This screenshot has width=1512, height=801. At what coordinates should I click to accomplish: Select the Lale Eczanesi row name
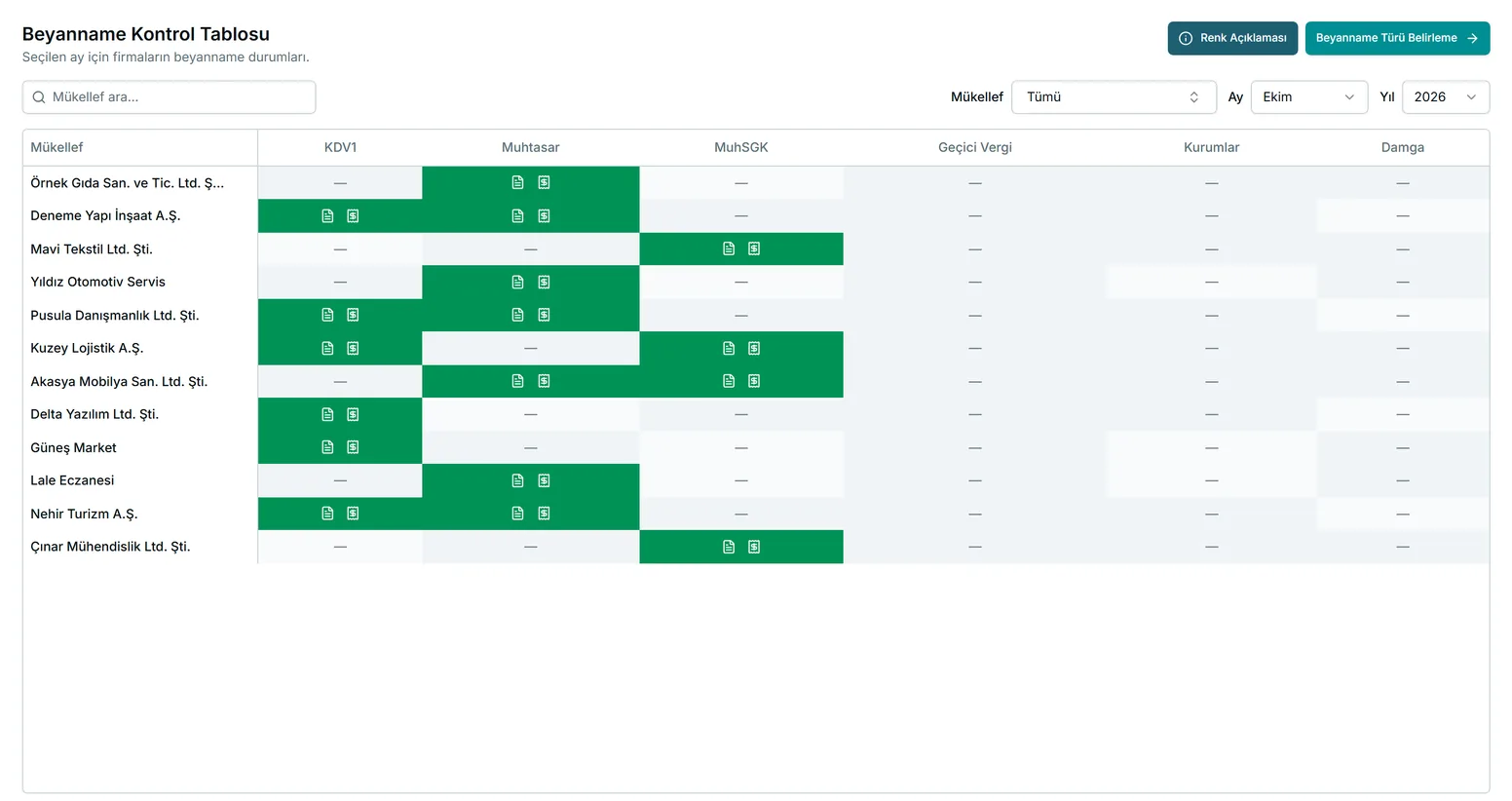point(72,480)
